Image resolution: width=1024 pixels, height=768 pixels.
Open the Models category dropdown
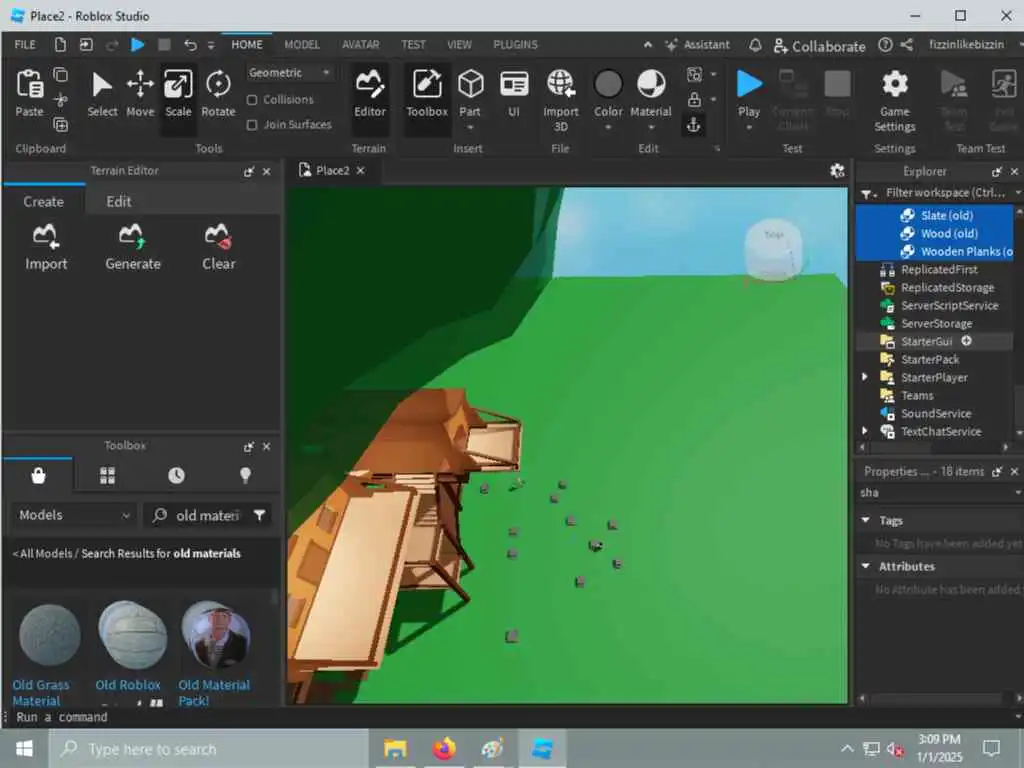(x=74, y=515)
